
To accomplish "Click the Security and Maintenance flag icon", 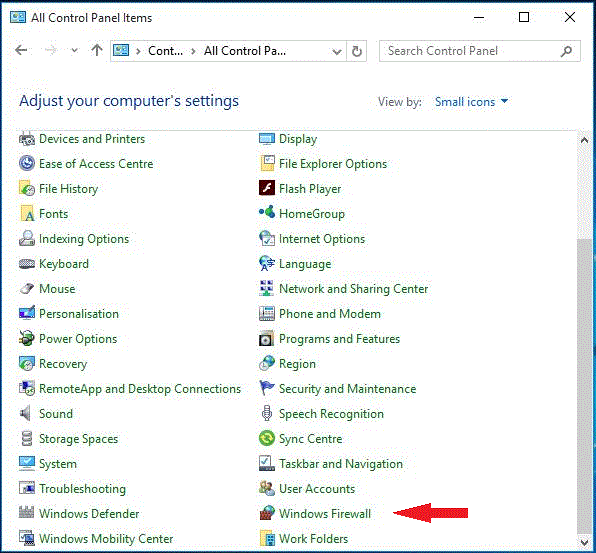I will (267, 388).
